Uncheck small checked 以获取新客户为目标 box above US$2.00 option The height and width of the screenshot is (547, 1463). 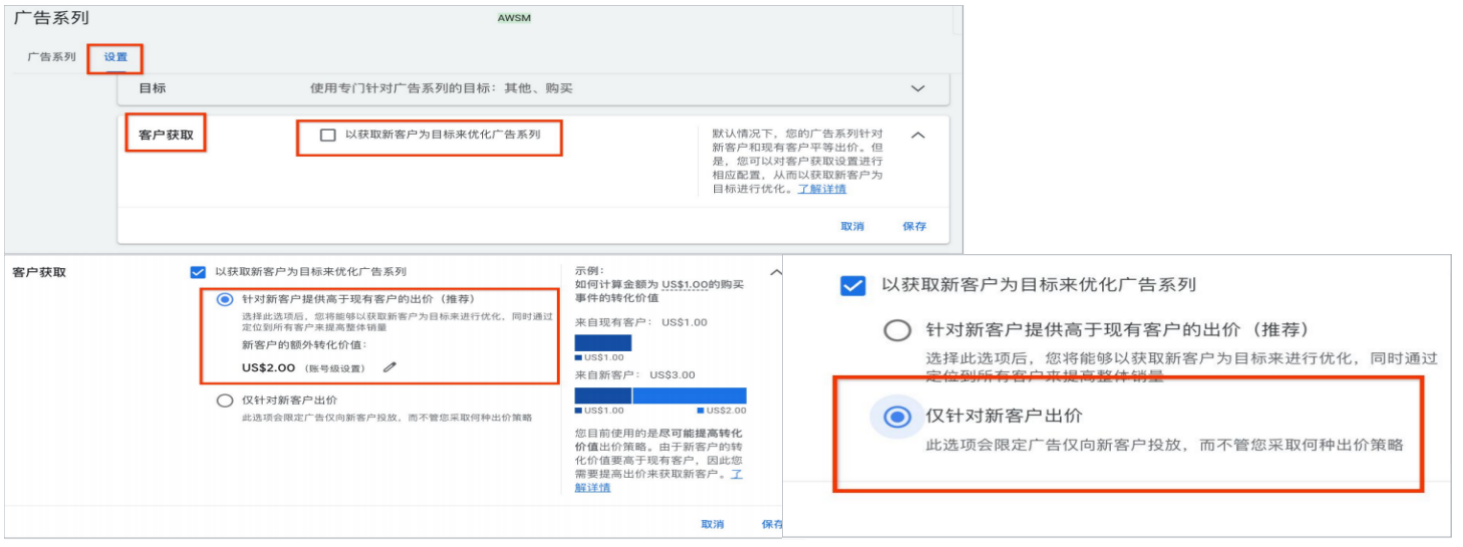pyautogui.click(x=197, y=272)
